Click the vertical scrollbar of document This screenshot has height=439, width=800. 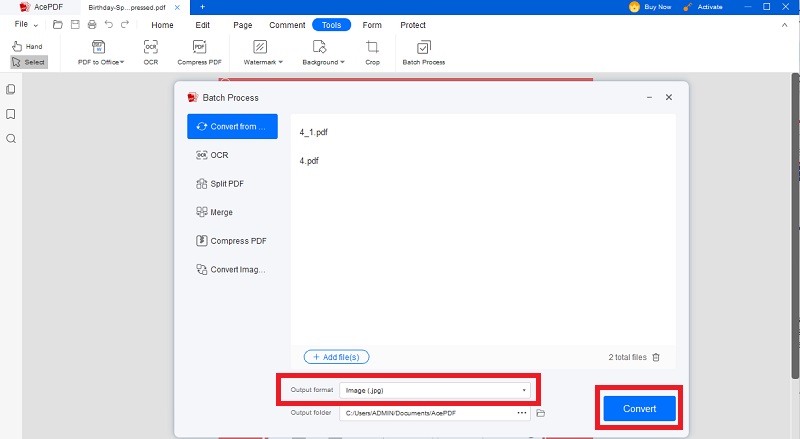click(x=795, y=226)
